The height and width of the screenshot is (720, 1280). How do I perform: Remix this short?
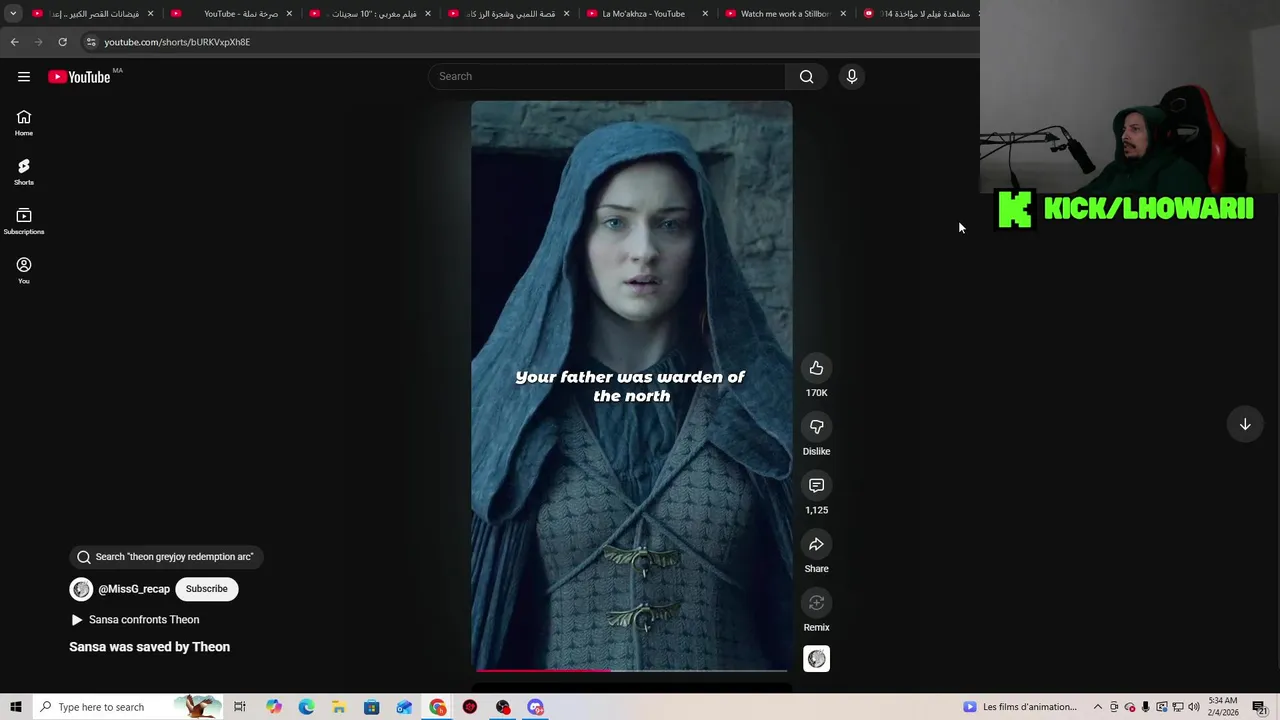point(816,603)
